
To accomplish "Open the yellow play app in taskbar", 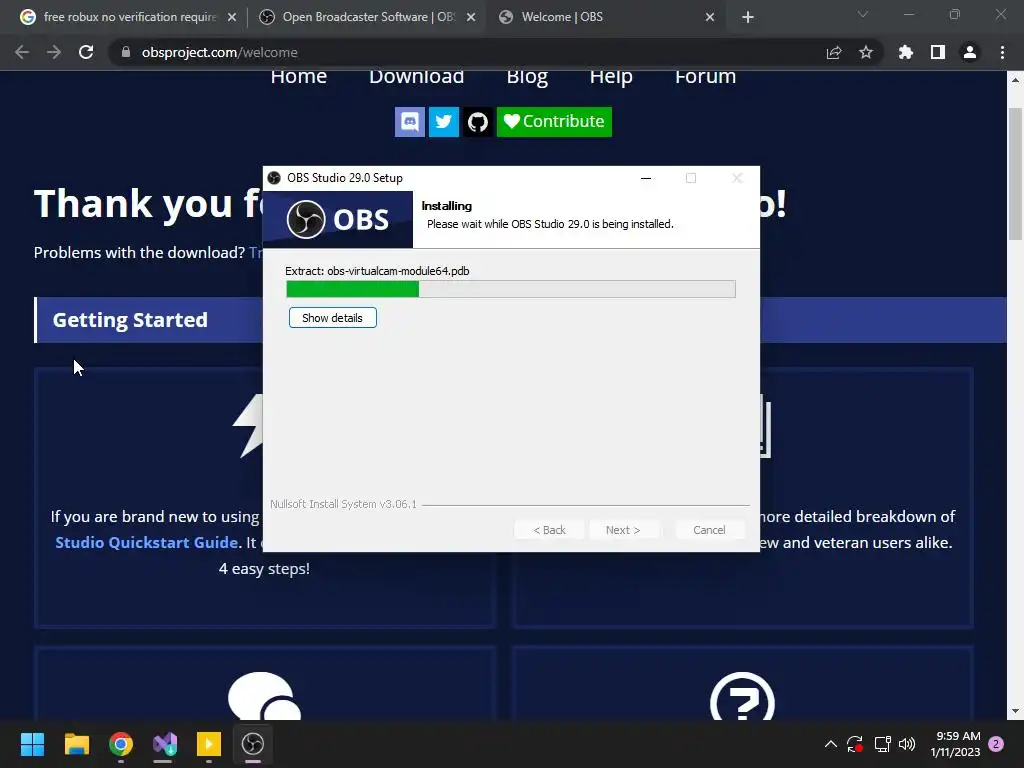I will (x=209, y=744).
